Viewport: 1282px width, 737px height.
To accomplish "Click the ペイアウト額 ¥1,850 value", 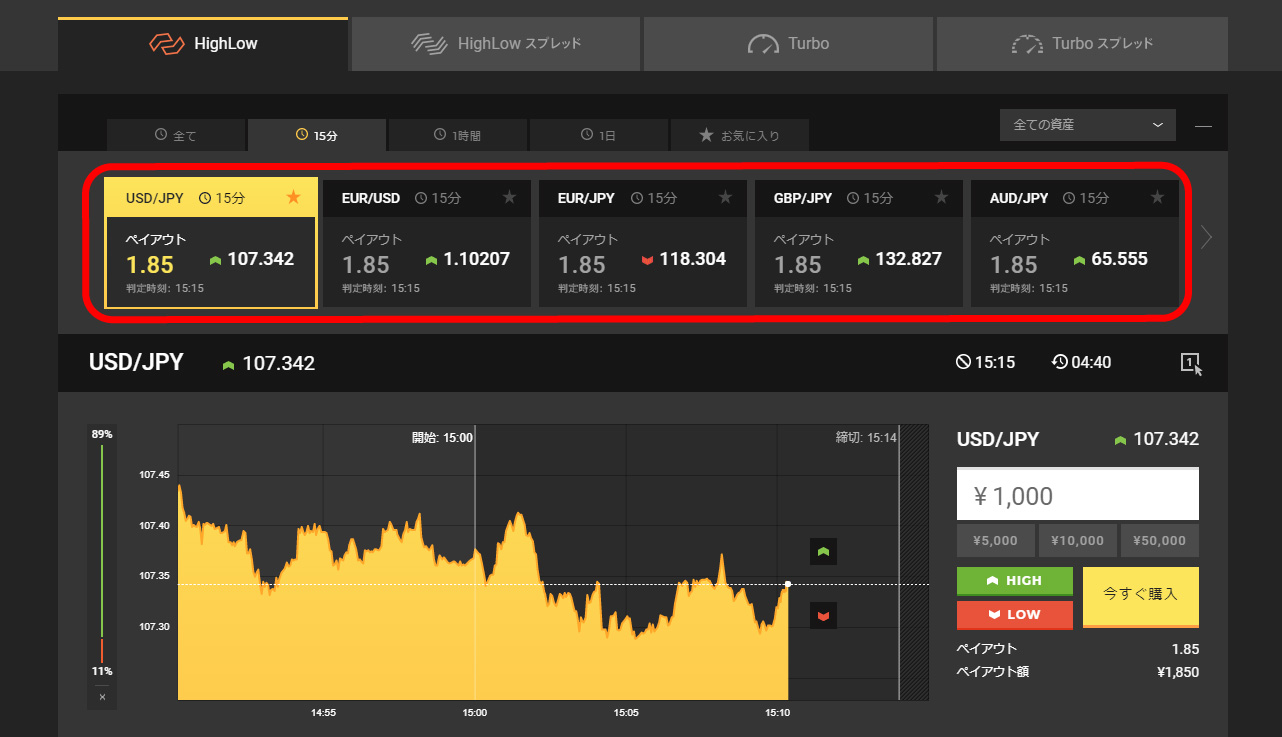I will coord(1177,672).
